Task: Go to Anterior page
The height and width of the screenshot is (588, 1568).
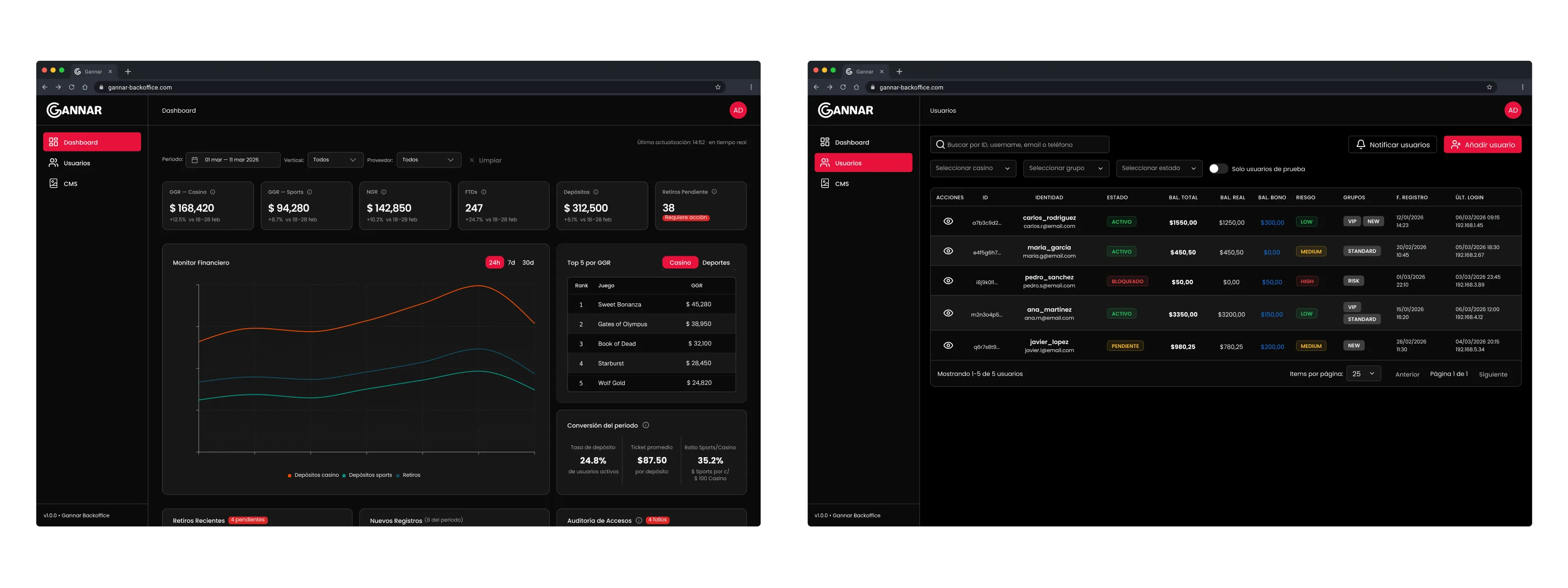Action: (x=1407, y=374)
